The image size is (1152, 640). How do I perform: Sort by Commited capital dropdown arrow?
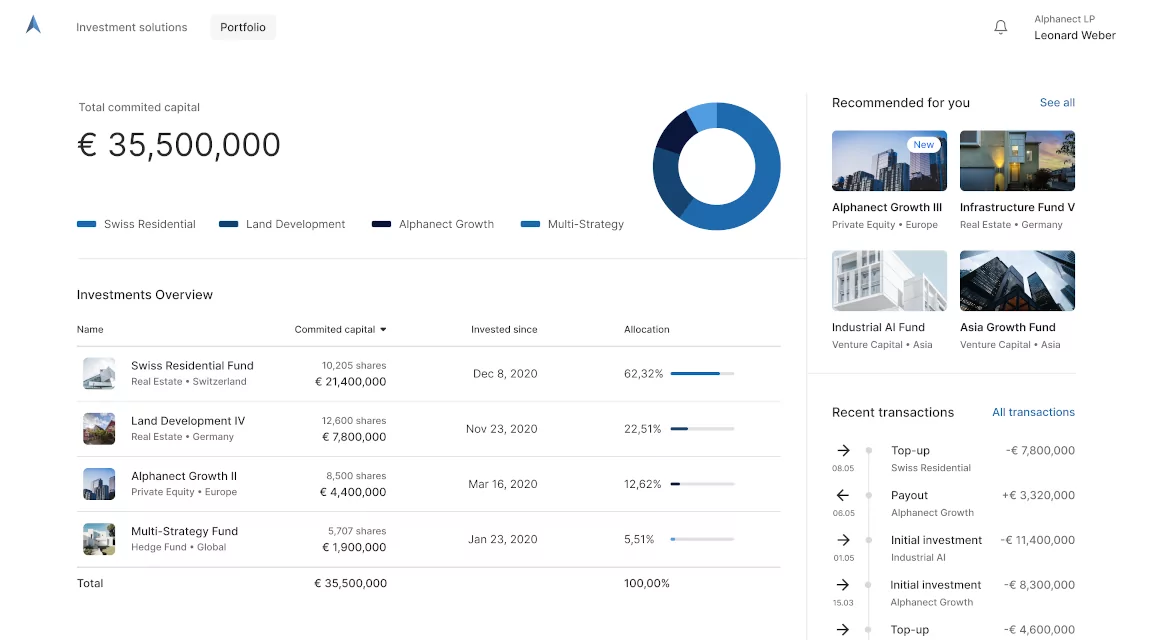tap(383, 330)
